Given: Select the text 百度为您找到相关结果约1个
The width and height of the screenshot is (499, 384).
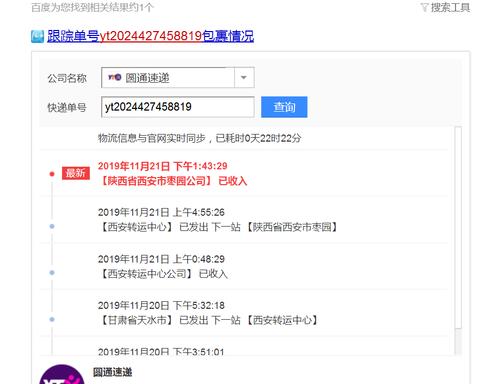Looking at the screenshot, I should tap(92, 7).
